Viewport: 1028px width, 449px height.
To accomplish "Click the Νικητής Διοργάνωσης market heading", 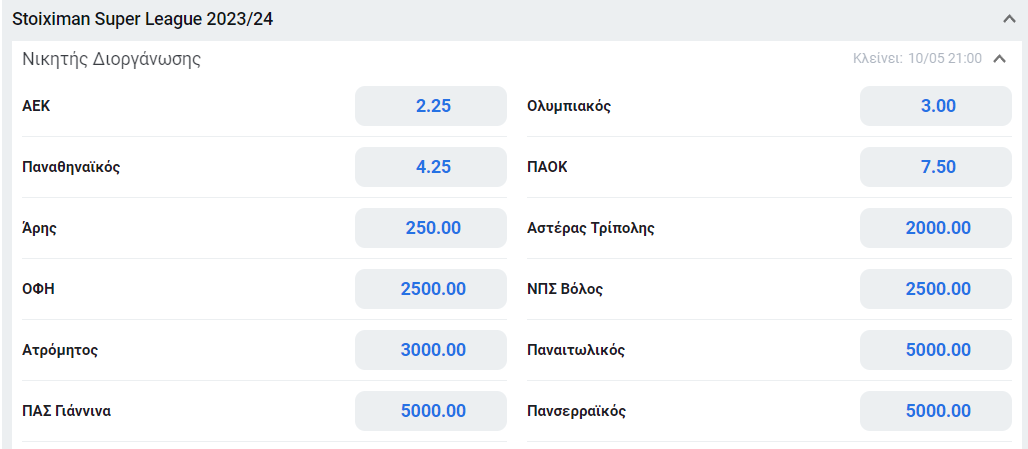I will coord(111,60).
